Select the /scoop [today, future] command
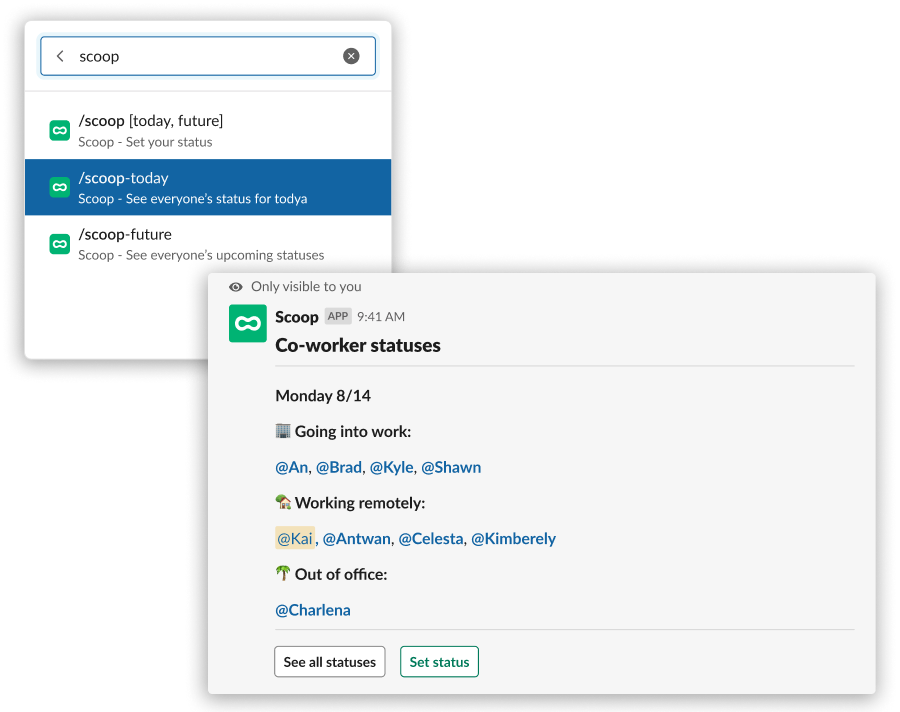Image resolution: width=900 pixels, height=712 pixels. click(x=208, y=131)
